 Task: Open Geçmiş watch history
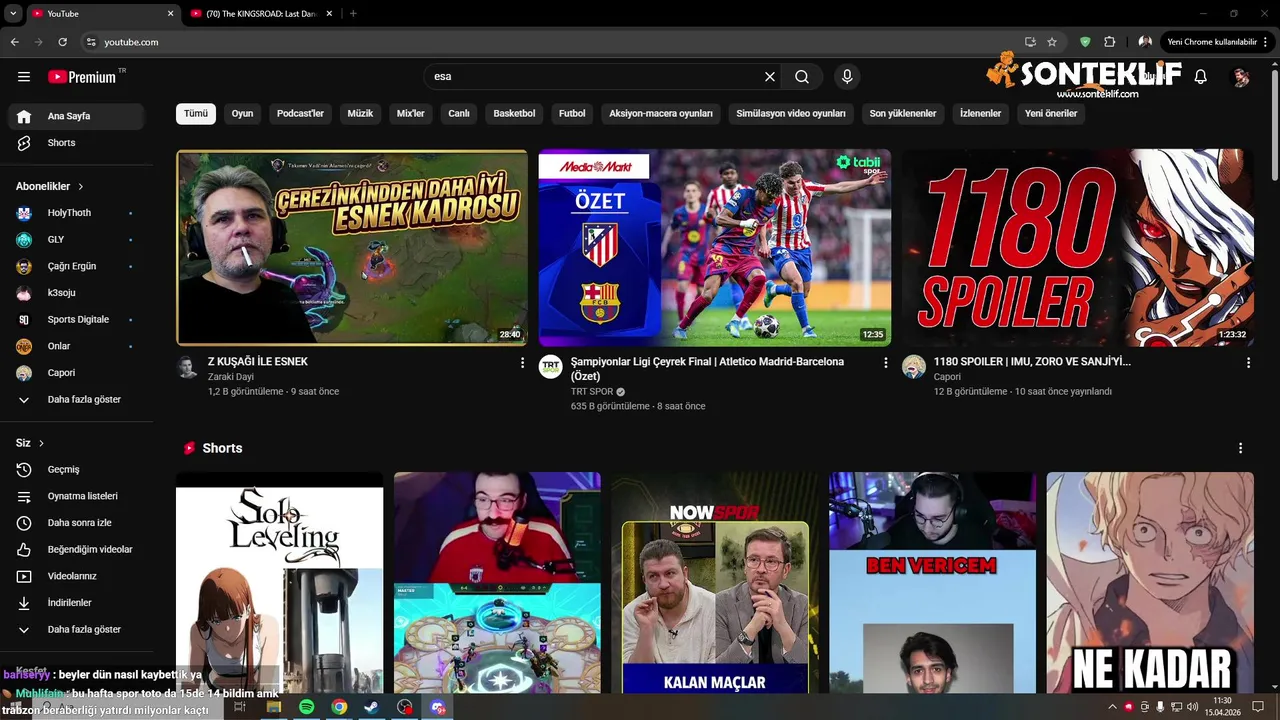(76, 470)
